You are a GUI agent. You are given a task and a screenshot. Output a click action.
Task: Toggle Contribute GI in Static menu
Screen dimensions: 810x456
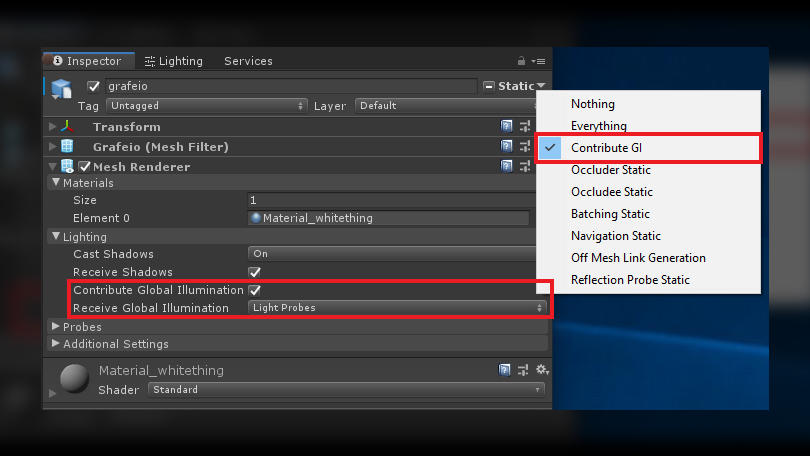point(648,148)
